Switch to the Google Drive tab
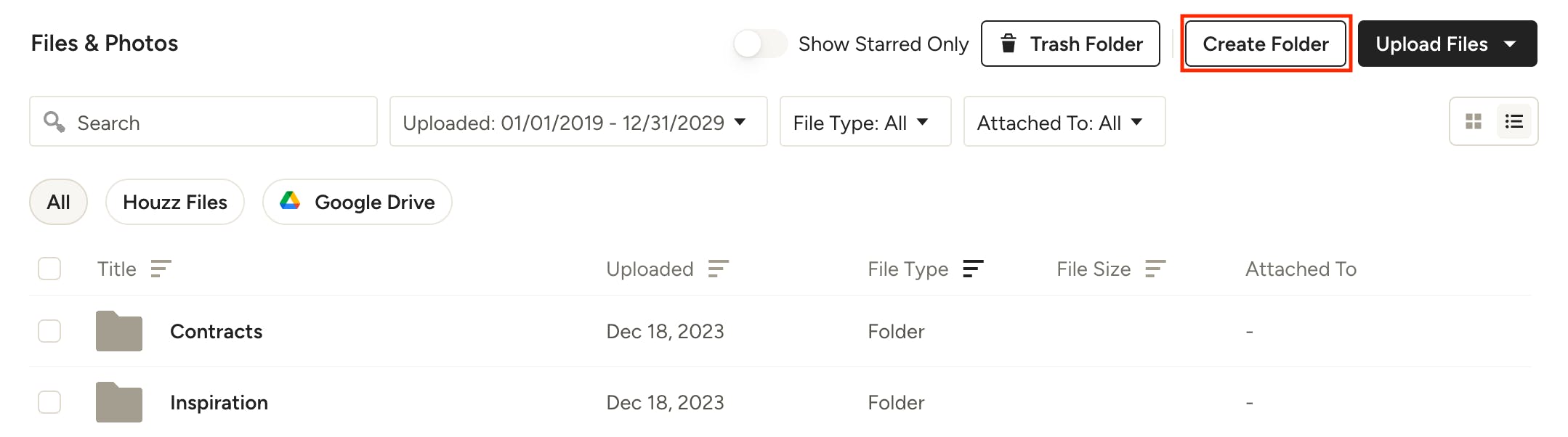Screen dimensions: 1568x437 click(x=357, y=202)
